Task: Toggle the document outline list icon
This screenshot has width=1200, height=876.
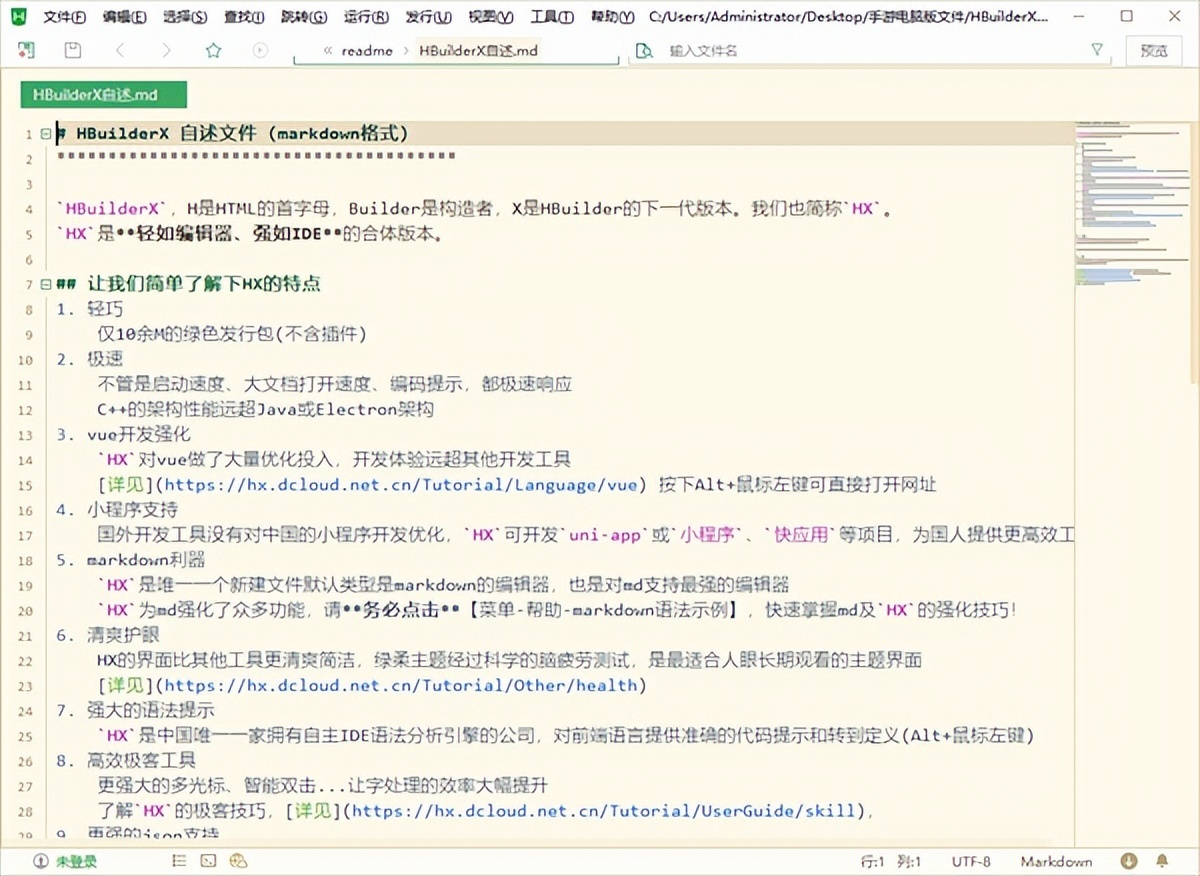Action: 179,861
